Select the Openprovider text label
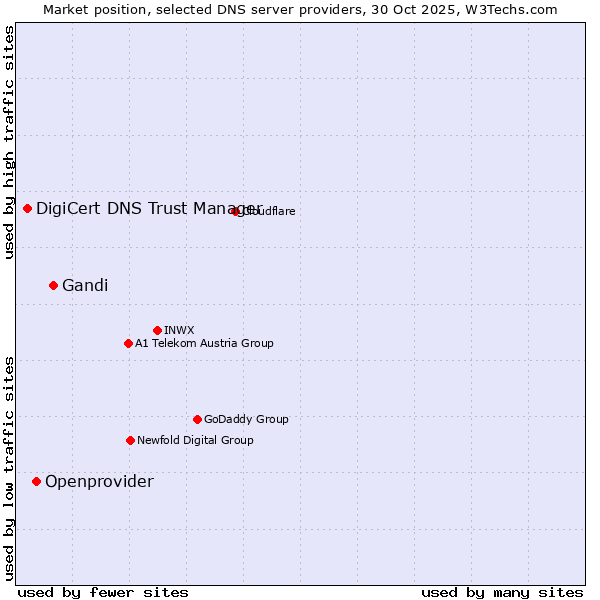Screen dimensions: 600x600 (x=99, y=481)
